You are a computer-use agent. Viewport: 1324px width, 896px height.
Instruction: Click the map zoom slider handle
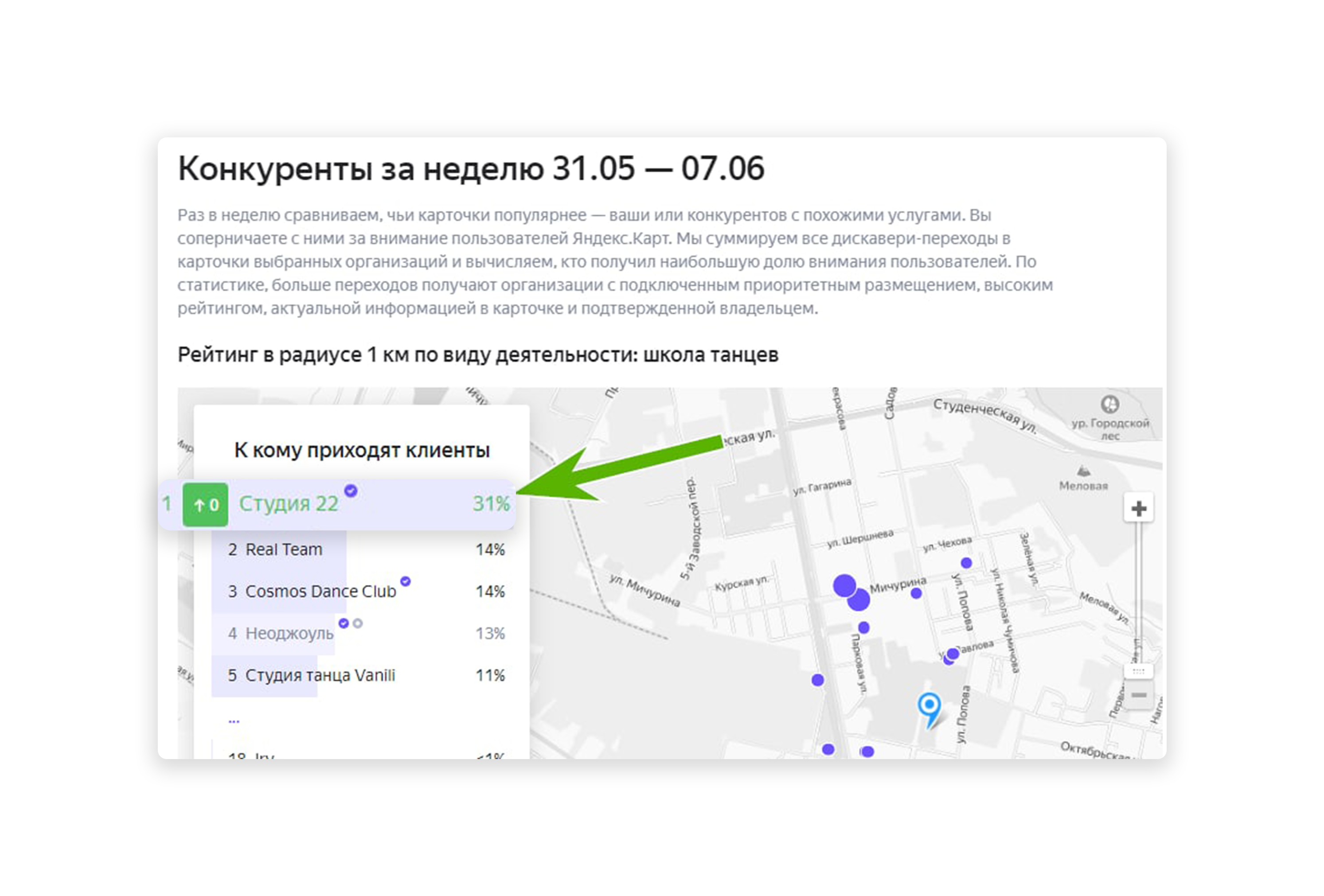tap(1138, 672)
